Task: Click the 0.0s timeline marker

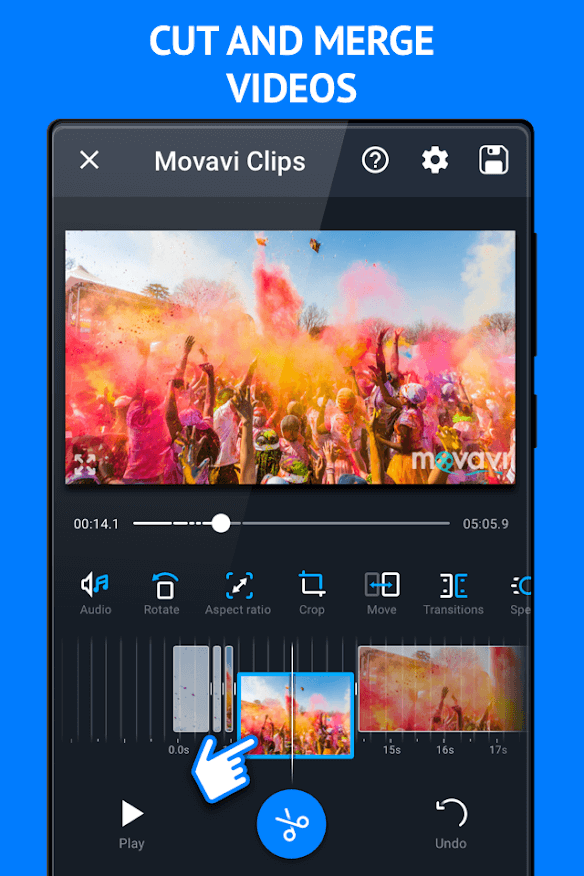Action: click(x=179, y=750)
